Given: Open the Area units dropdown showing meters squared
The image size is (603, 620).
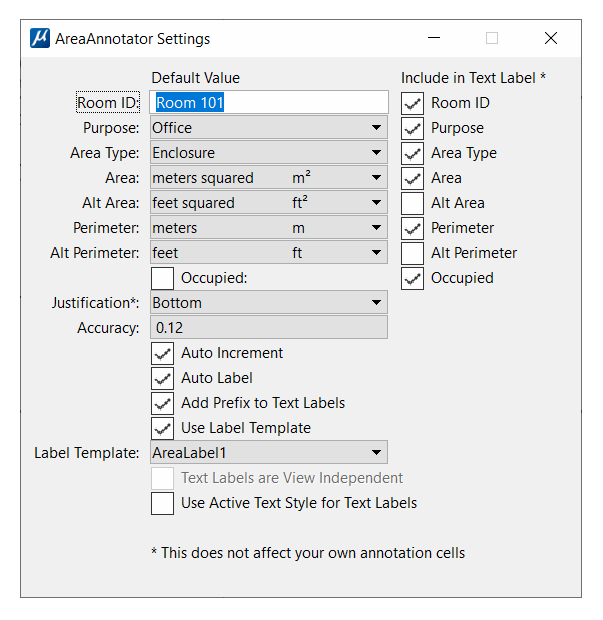Looking at the screenshot, I should [269, 178].
